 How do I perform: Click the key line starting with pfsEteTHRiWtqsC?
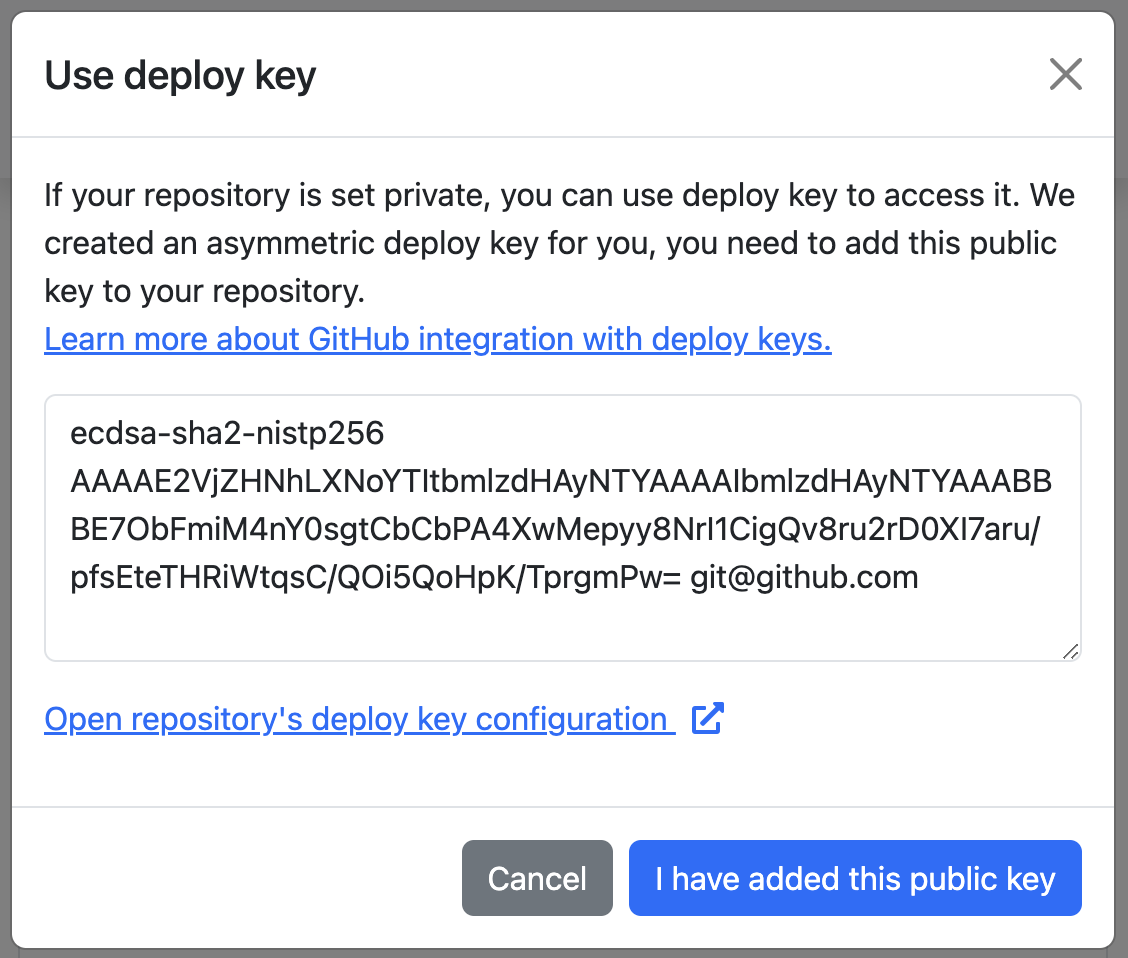point(370,577)
